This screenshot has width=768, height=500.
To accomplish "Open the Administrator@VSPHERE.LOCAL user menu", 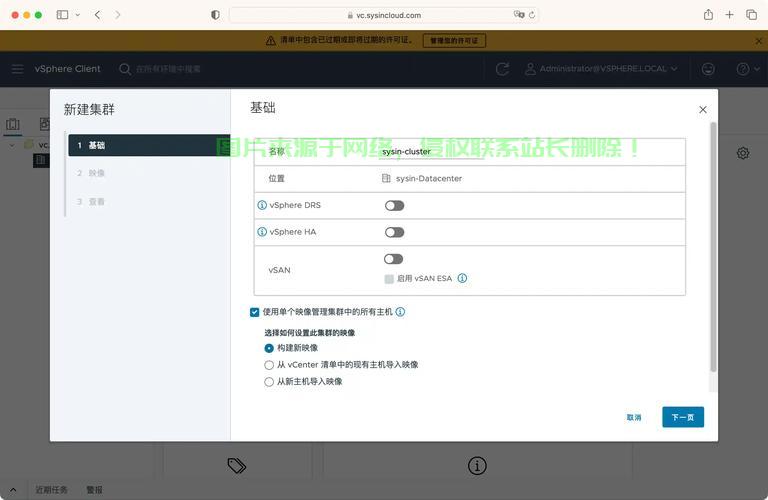I will pos(601,69).
